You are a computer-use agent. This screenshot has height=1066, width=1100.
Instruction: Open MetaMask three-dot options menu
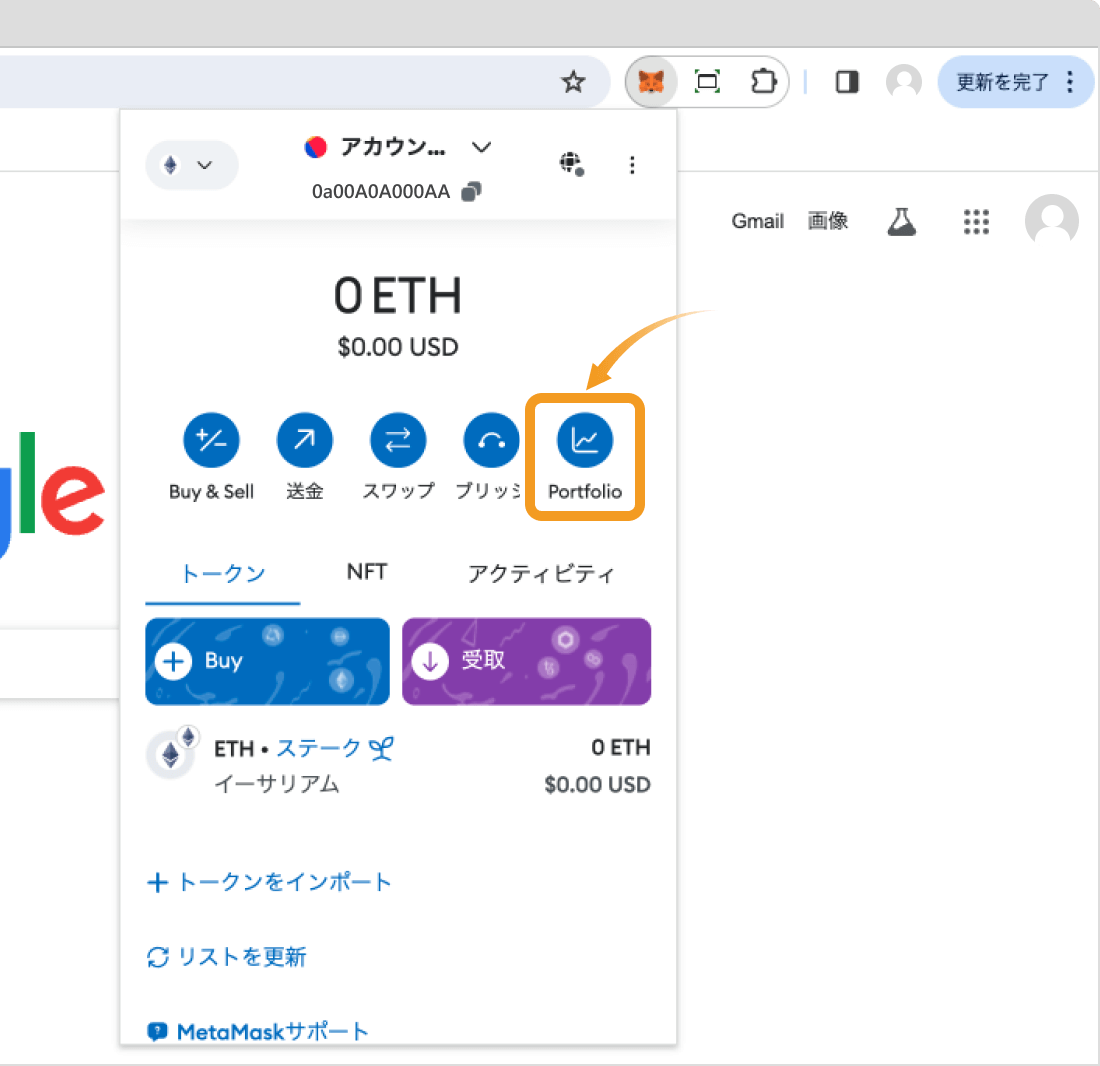(632, 165)
